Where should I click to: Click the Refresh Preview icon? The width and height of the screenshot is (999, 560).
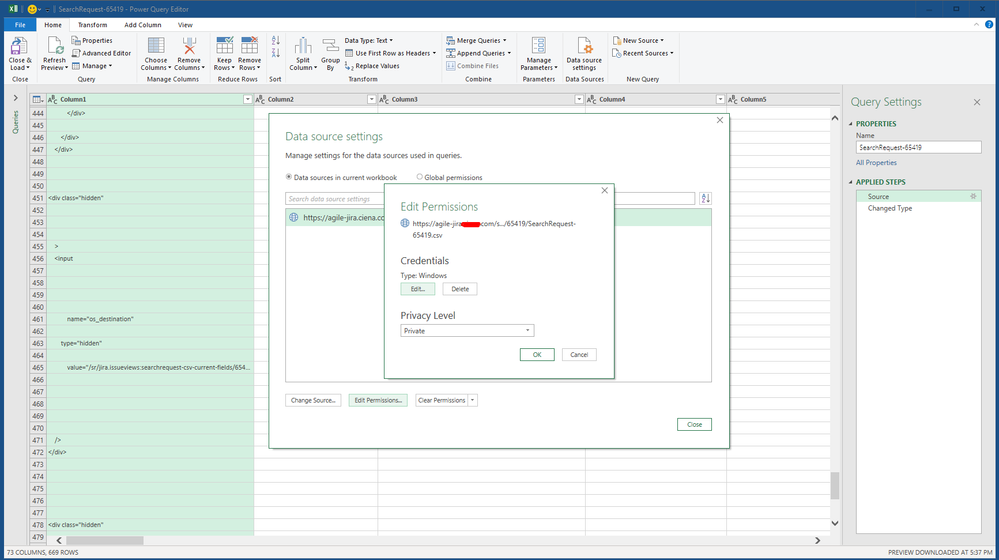pos(54,54)
